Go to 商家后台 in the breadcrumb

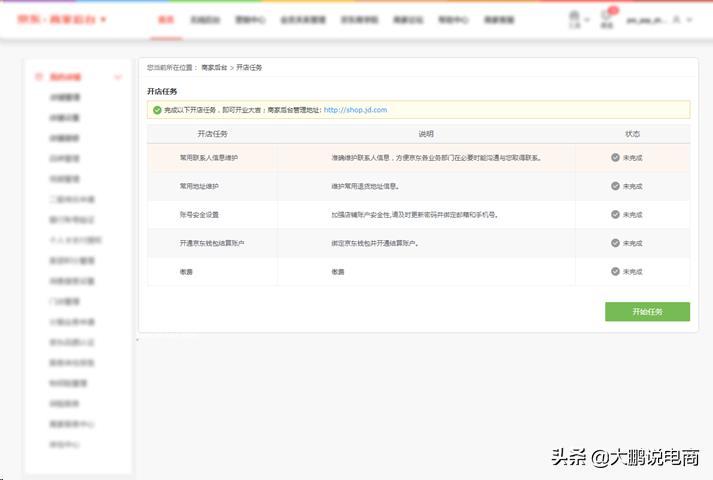(x=214, y=67)
